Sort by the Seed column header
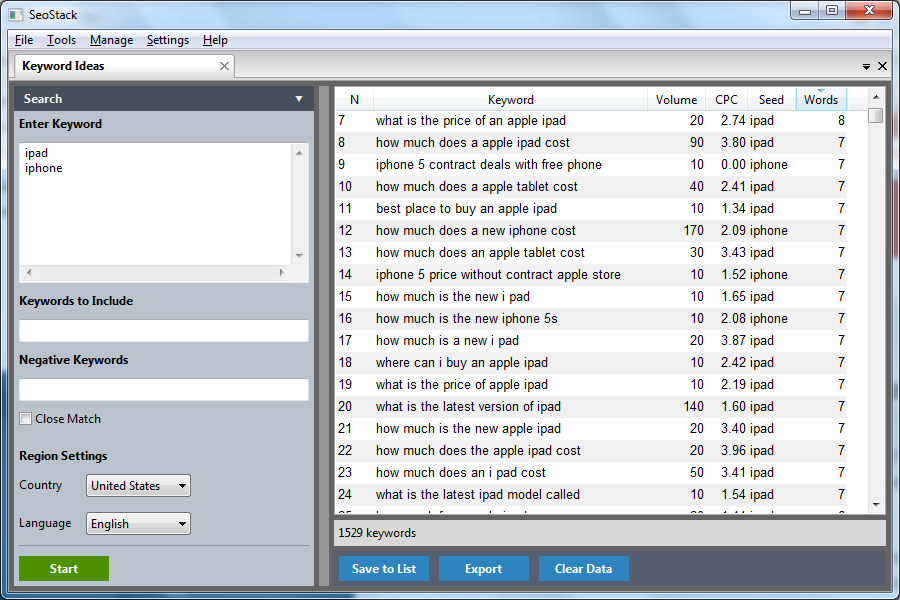The image size is (900, 600). pos(771,99)
